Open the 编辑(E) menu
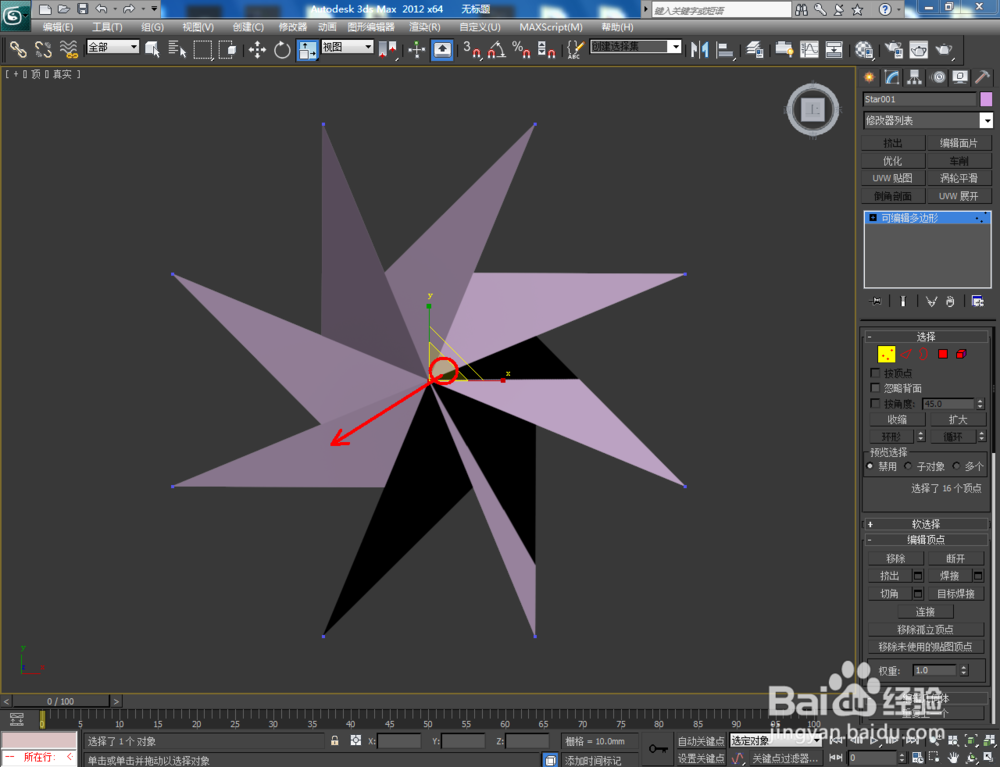 point(57,27)
